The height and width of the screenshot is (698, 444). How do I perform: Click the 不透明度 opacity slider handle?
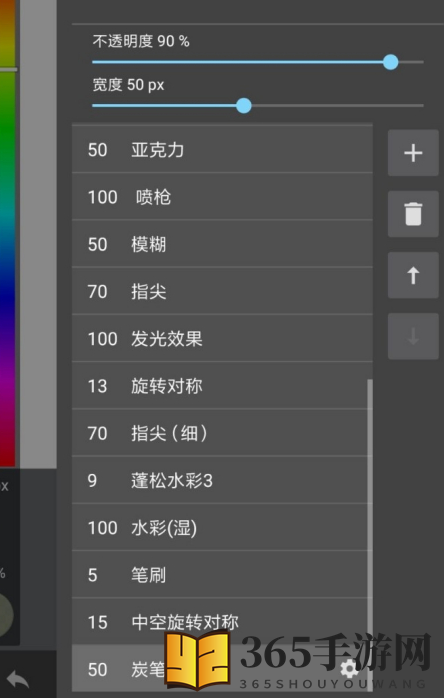[x=391, y=62]
